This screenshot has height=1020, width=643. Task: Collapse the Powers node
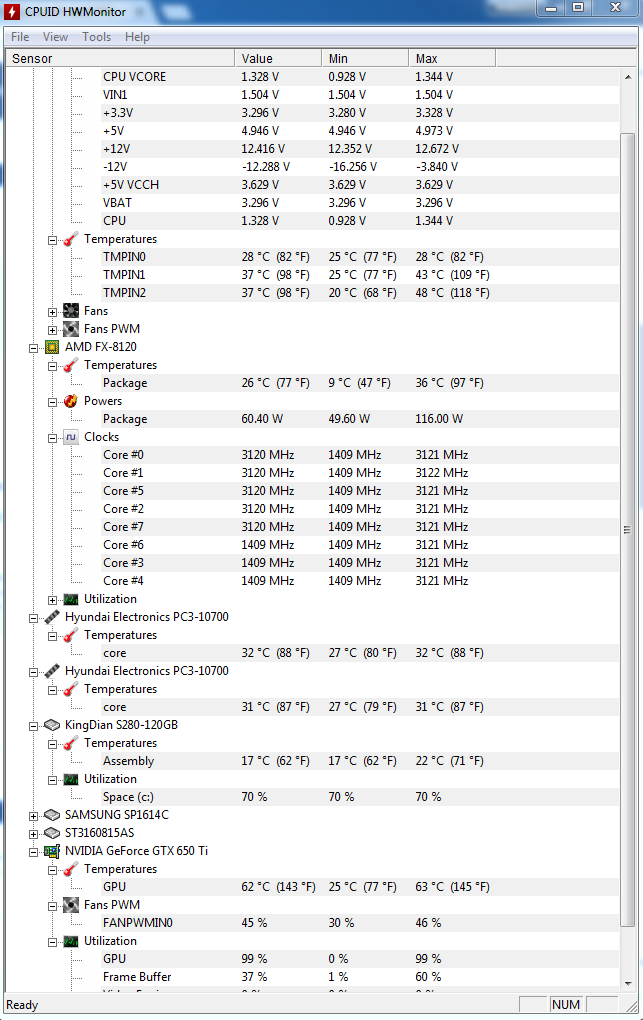point(52,402)
